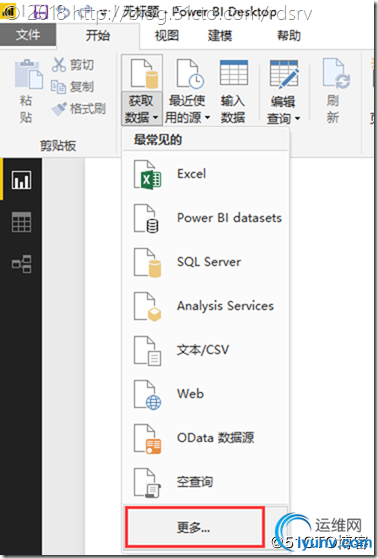Click the 编辑查询 table-pencil icon

click(284, 74)
